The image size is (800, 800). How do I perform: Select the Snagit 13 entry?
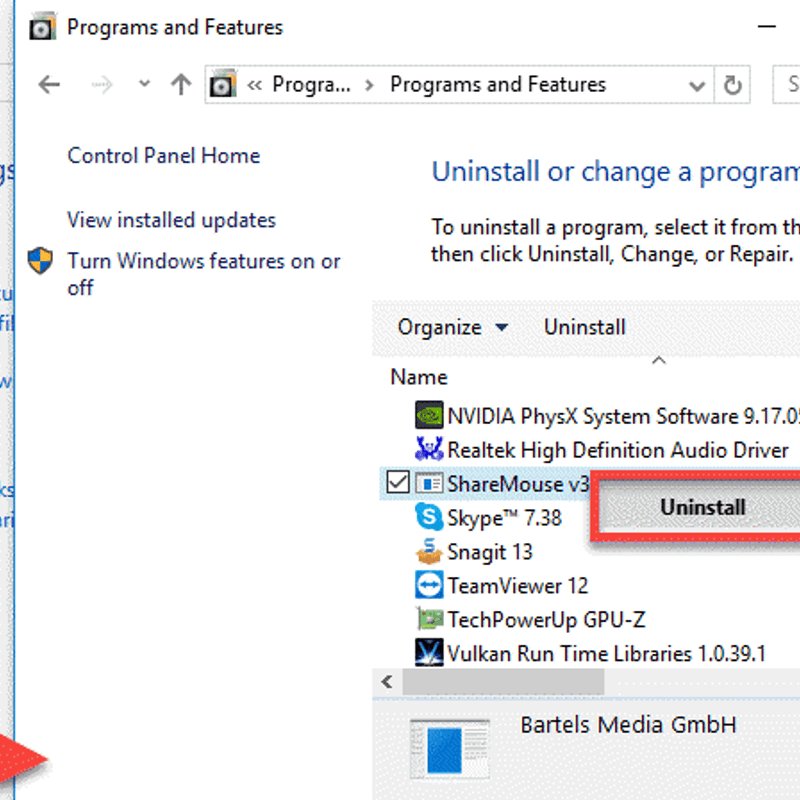tap(490, 552)
